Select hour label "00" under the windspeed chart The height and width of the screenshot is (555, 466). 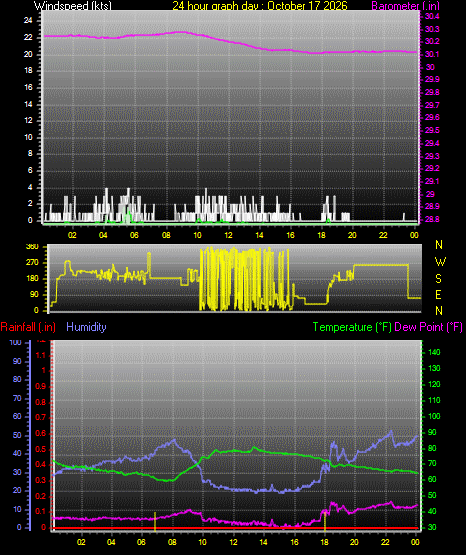click(x=414, y=235)
